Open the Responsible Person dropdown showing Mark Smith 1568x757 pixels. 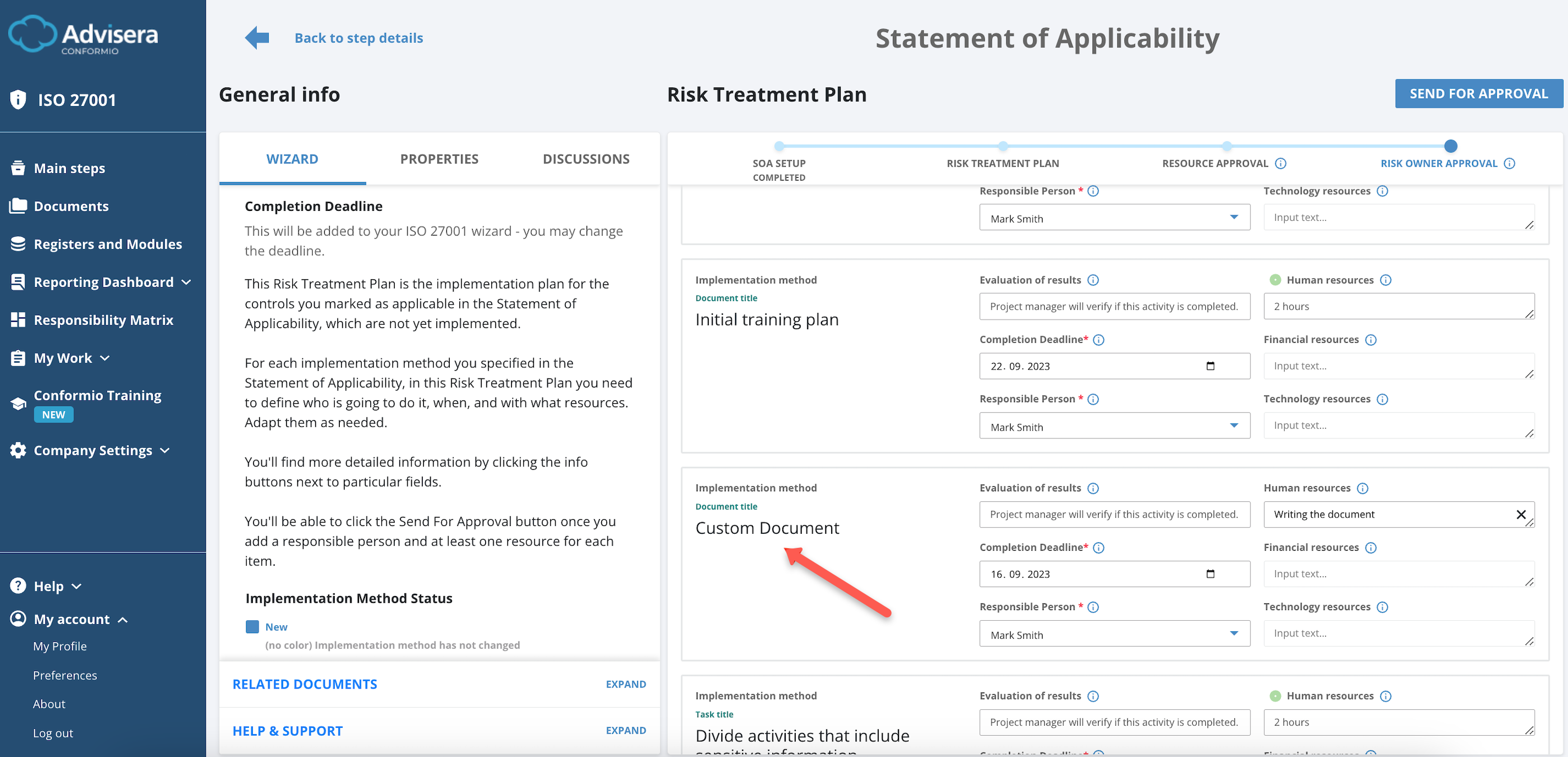pos(1234,634)
